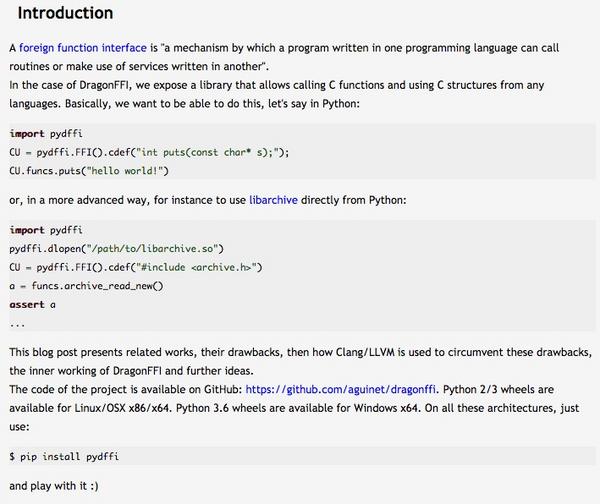Click the sentence starting 'This blog post presents'
This screenshot has width=600, height=504.
[x=300, y=361]
